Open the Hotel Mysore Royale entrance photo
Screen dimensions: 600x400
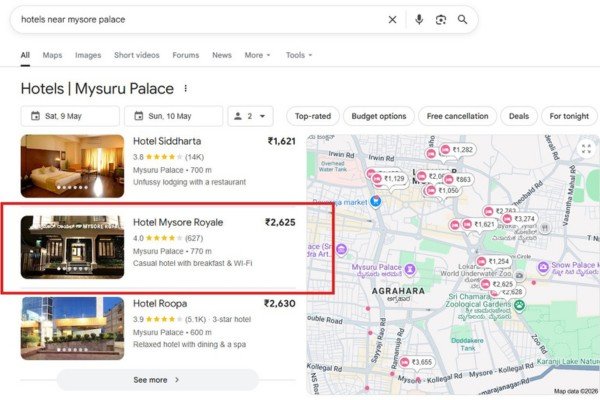(72, 247)
